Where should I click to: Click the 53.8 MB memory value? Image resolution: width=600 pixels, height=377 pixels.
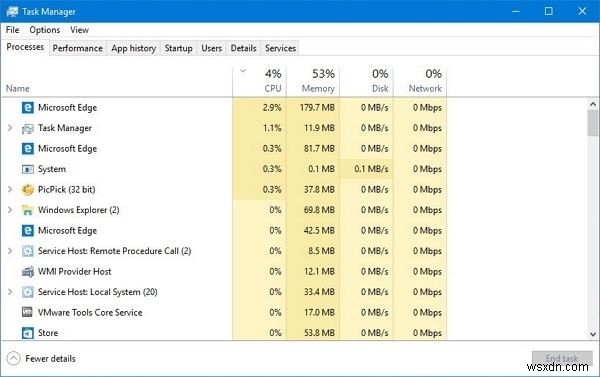coord(319,333)
